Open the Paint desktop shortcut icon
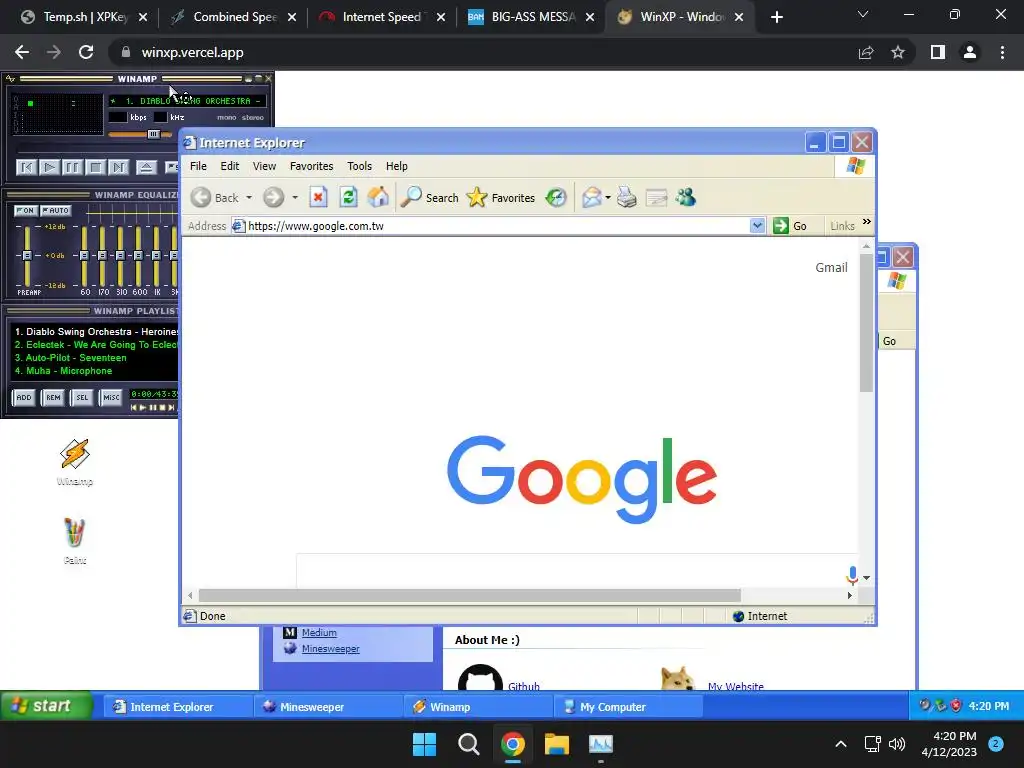This screenshot has width=1024, height=768. pos(74,533)
